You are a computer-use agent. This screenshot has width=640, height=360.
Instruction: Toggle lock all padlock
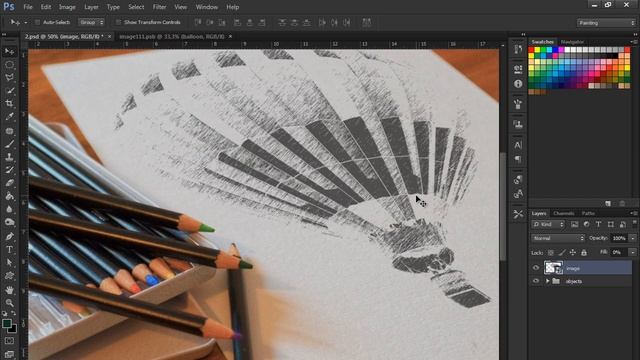tap(584, 253)
